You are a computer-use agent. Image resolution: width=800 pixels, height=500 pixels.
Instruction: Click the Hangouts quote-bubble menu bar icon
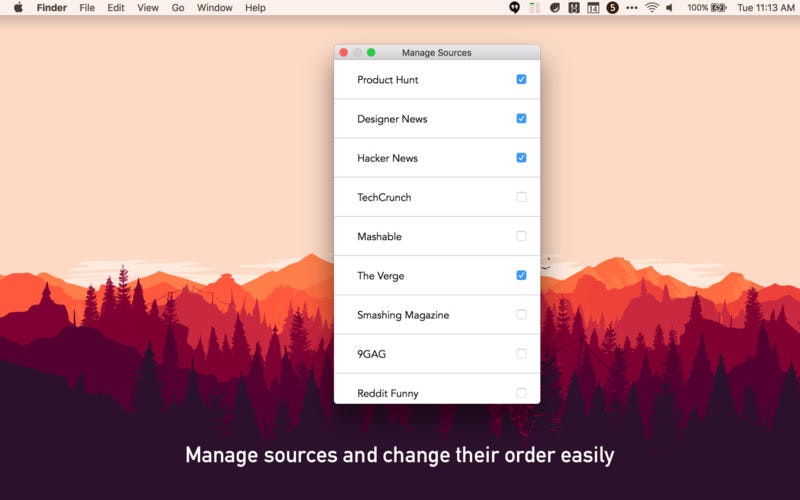click(x=514, y=8)
